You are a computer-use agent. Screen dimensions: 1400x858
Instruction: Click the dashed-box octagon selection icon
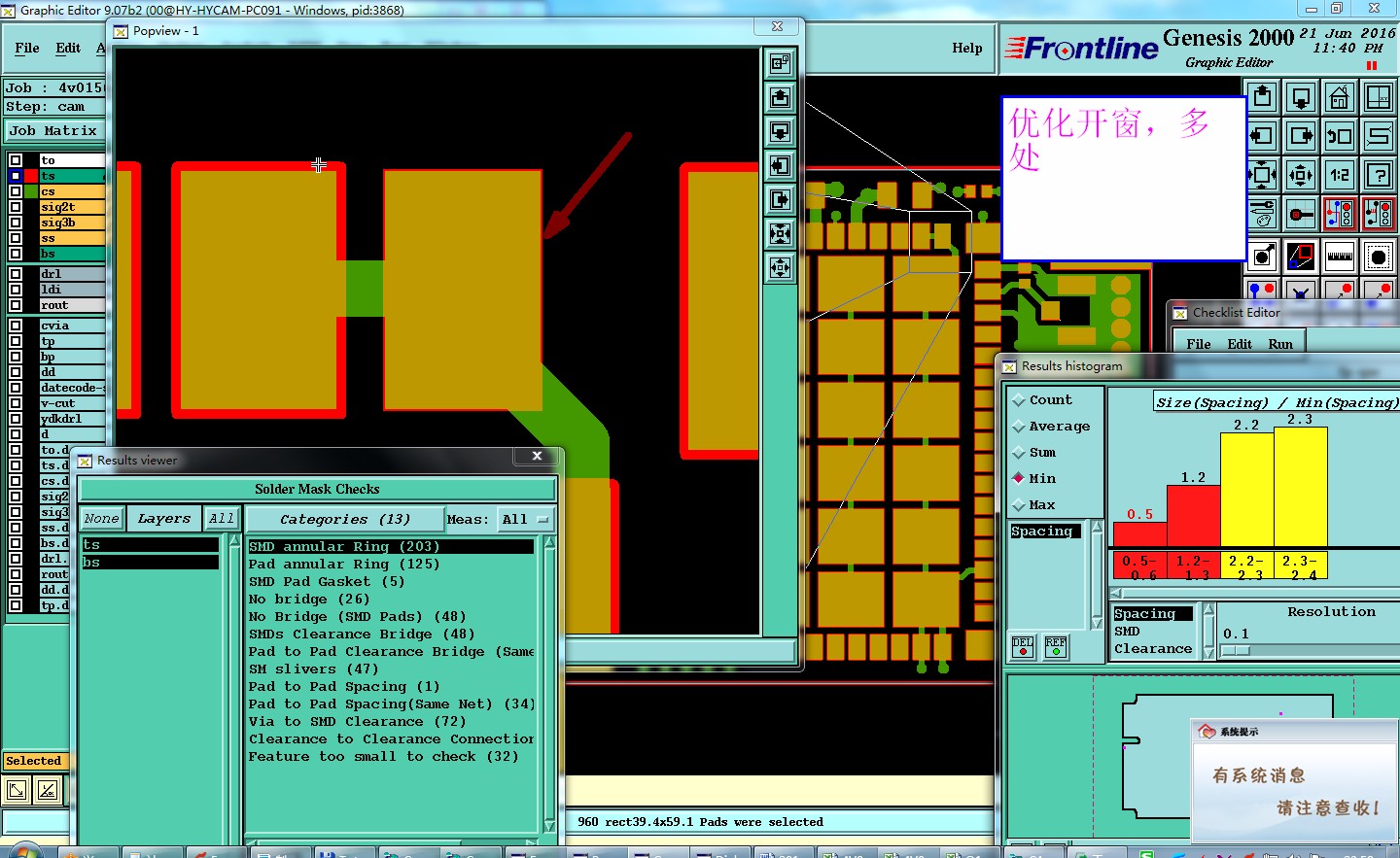click(x=1379, y=257)
